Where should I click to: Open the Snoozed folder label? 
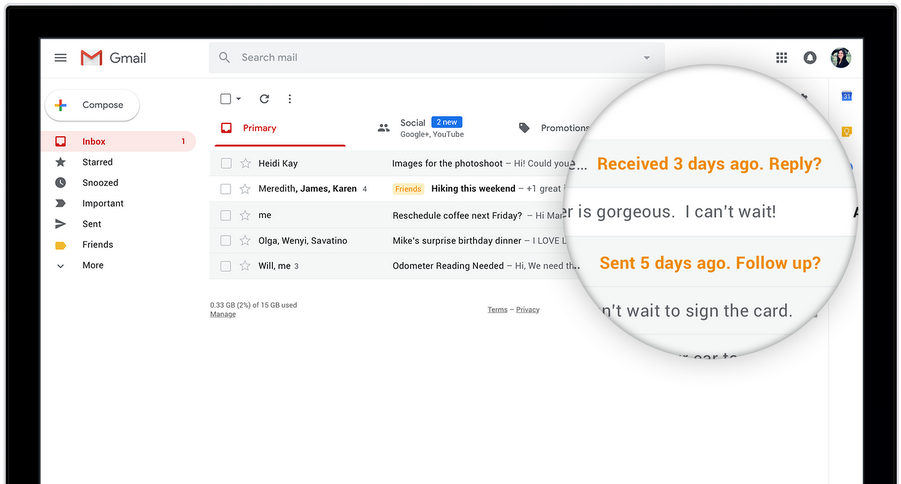click(100, 183)
